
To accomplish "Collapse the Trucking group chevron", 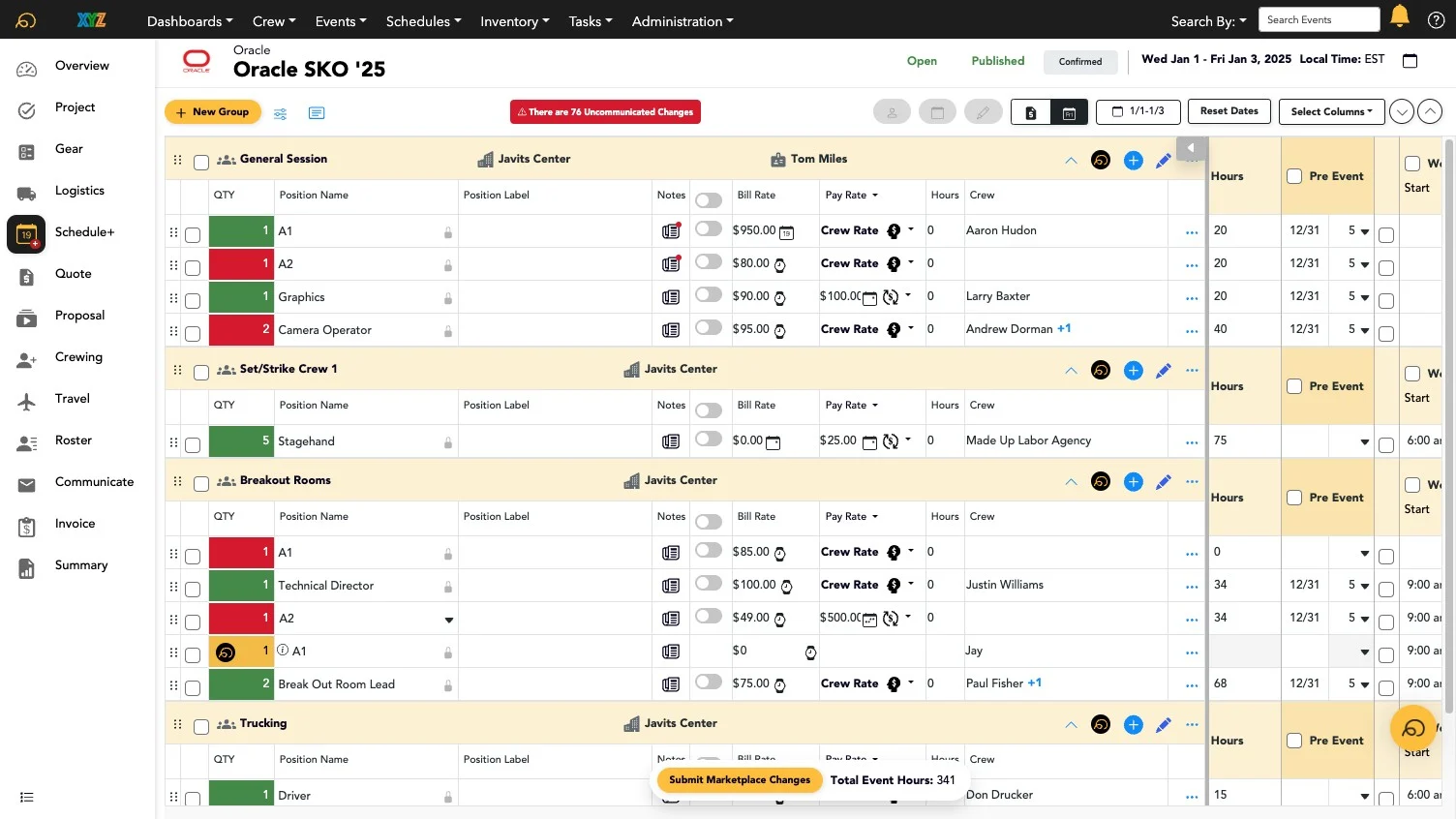I will point(1071,725).
